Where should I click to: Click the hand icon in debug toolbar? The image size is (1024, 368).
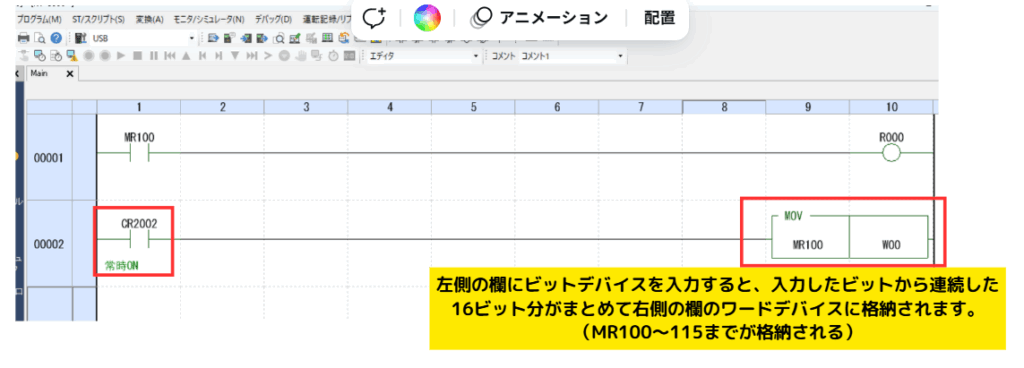point(300,56)
